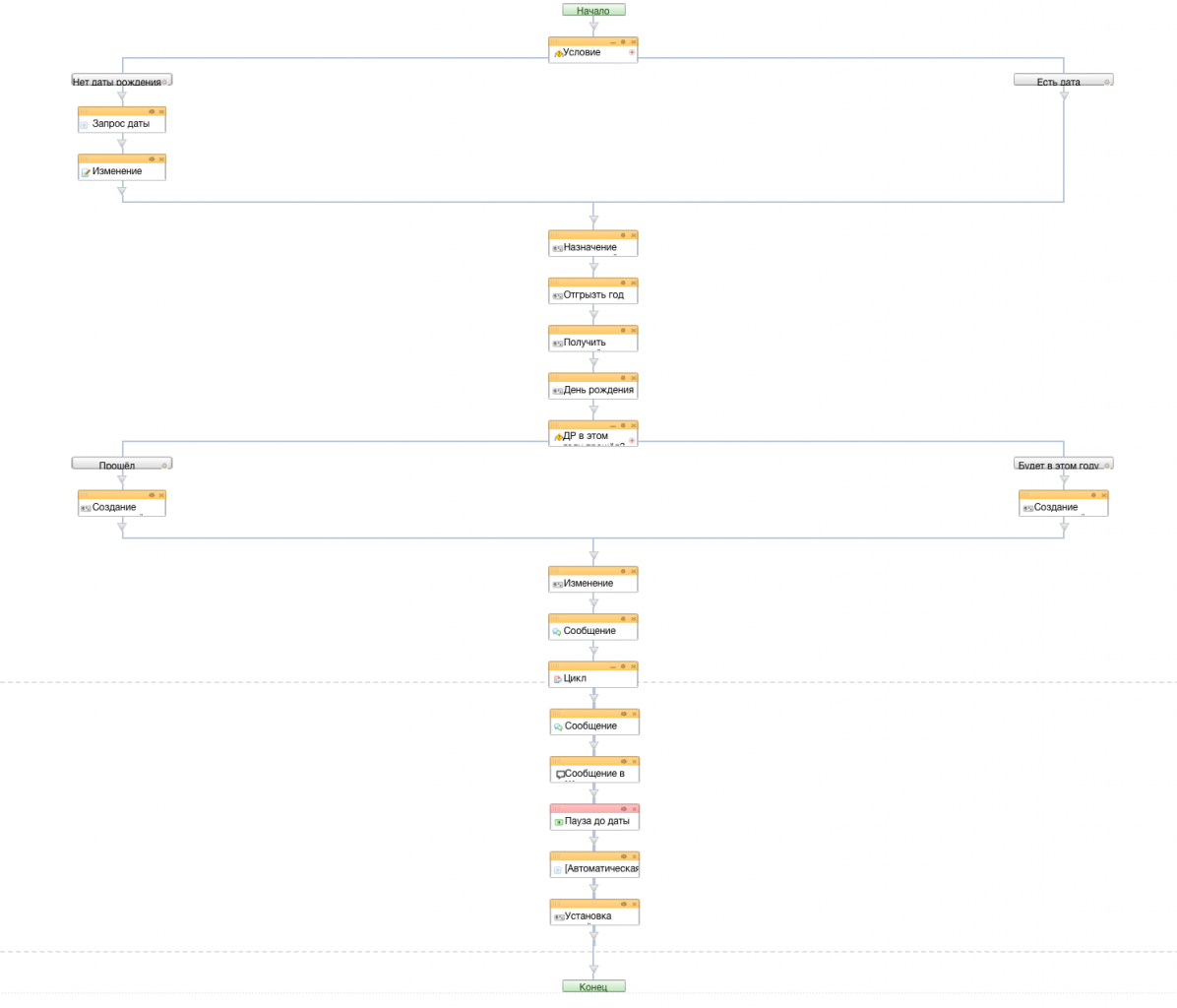Collapse the Цикл loop block
This screenshot has height=1008, width=1177.
click(x=612, y=666)
